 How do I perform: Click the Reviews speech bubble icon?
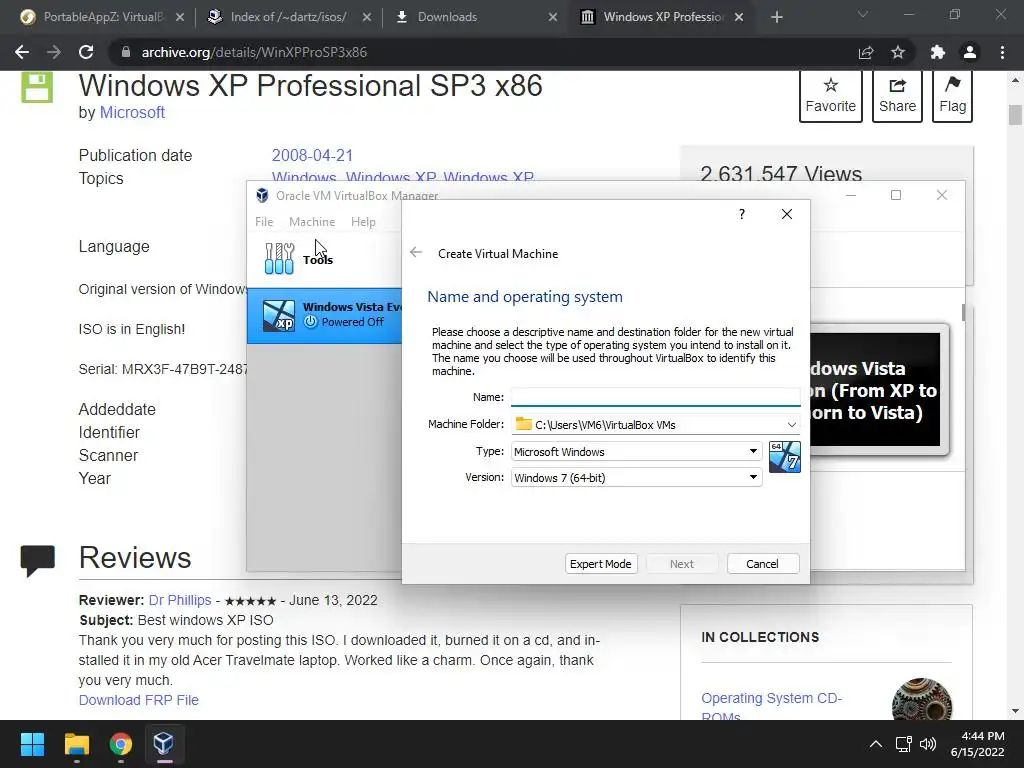click(x=37, y=560)
